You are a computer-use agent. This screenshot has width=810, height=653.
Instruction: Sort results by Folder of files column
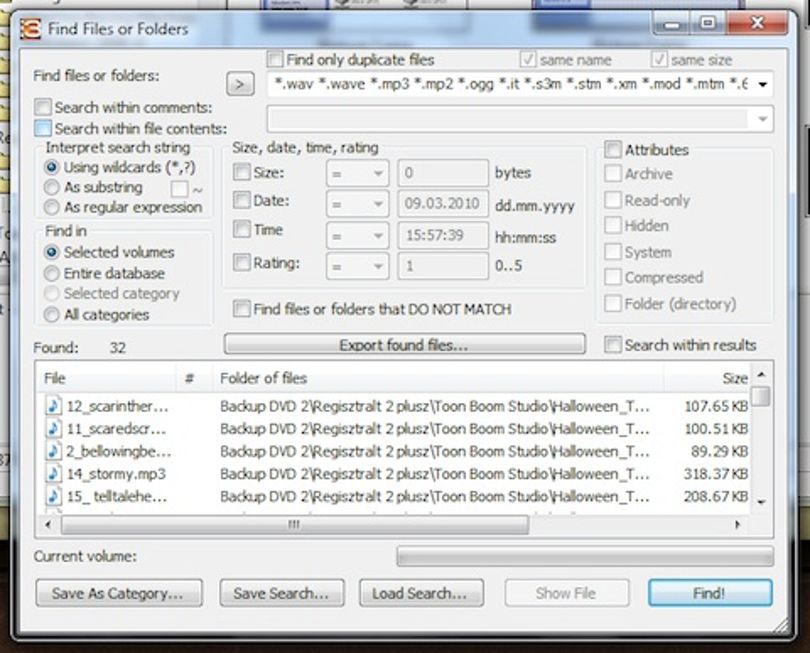[x=438, y=378]
